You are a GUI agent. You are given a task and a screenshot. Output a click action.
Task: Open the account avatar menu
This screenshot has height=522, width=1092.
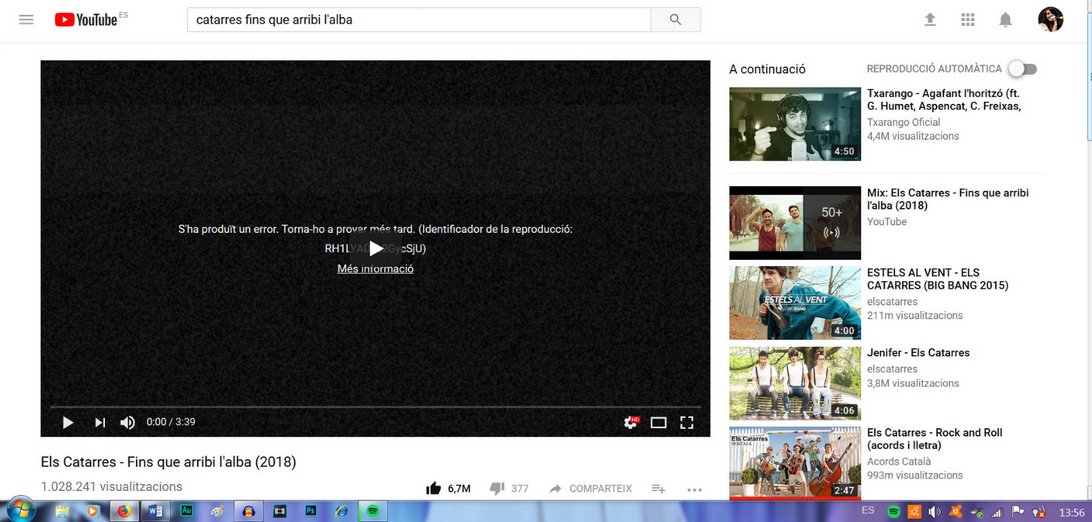click(x=1050, y=19)
